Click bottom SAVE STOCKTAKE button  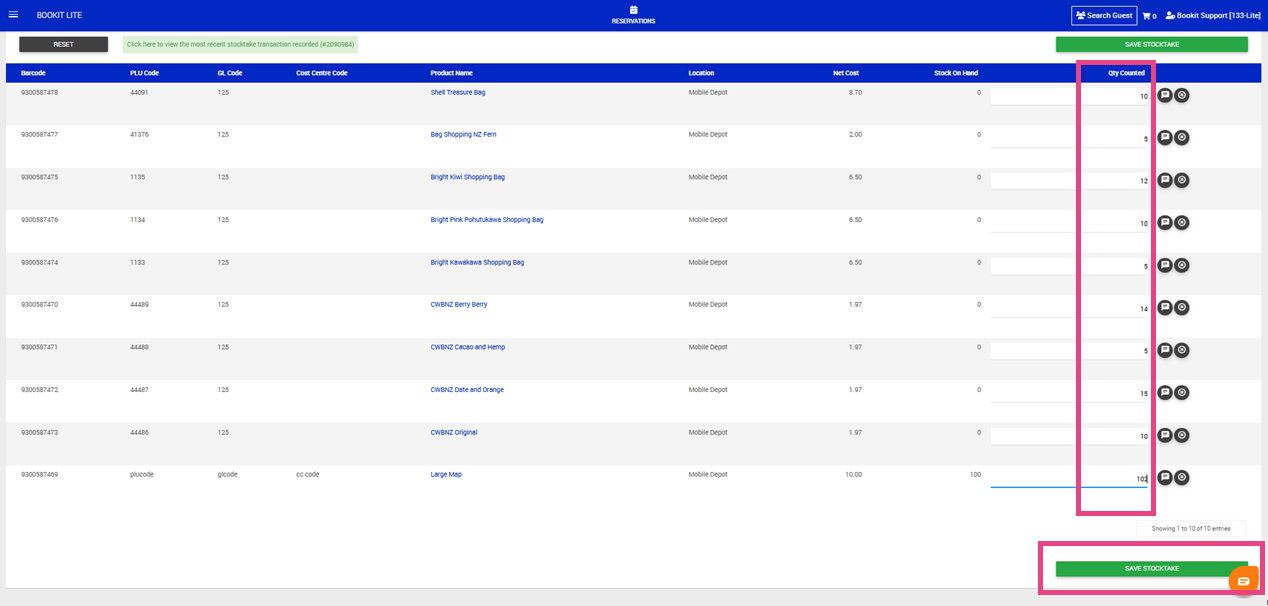tap(1152, 568)
